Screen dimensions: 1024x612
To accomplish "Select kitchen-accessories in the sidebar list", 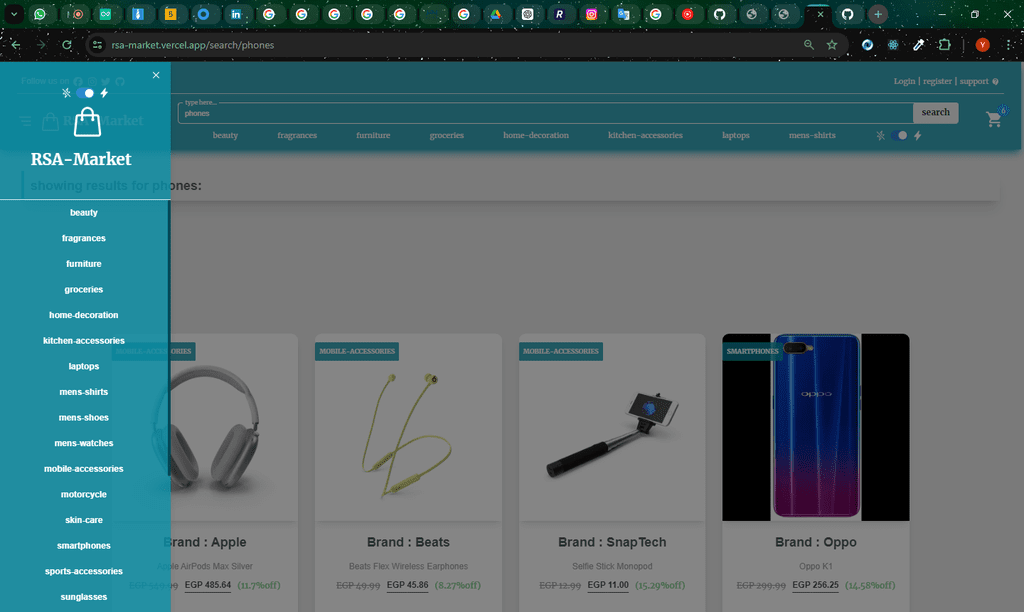I will [x=84, y=341].
